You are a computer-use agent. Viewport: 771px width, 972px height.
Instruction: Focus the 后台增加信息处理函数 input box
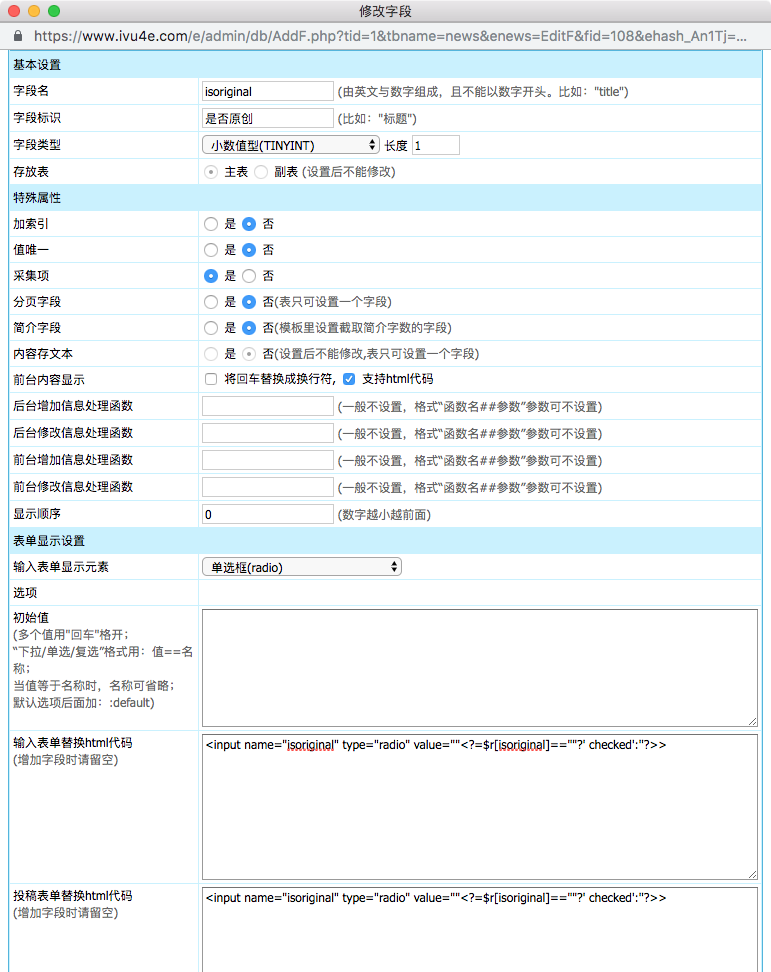[267, 406]
